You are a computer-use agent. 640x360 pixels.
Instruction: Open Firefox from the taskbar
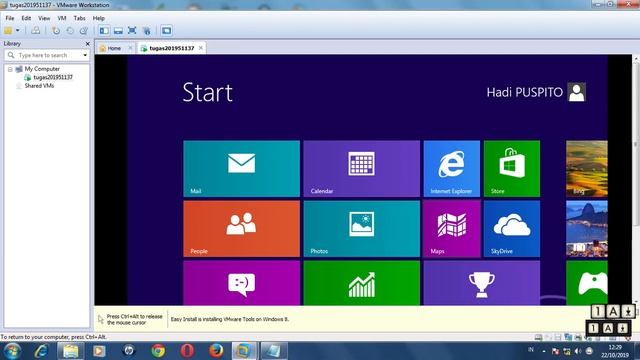(x=216, y=351)
